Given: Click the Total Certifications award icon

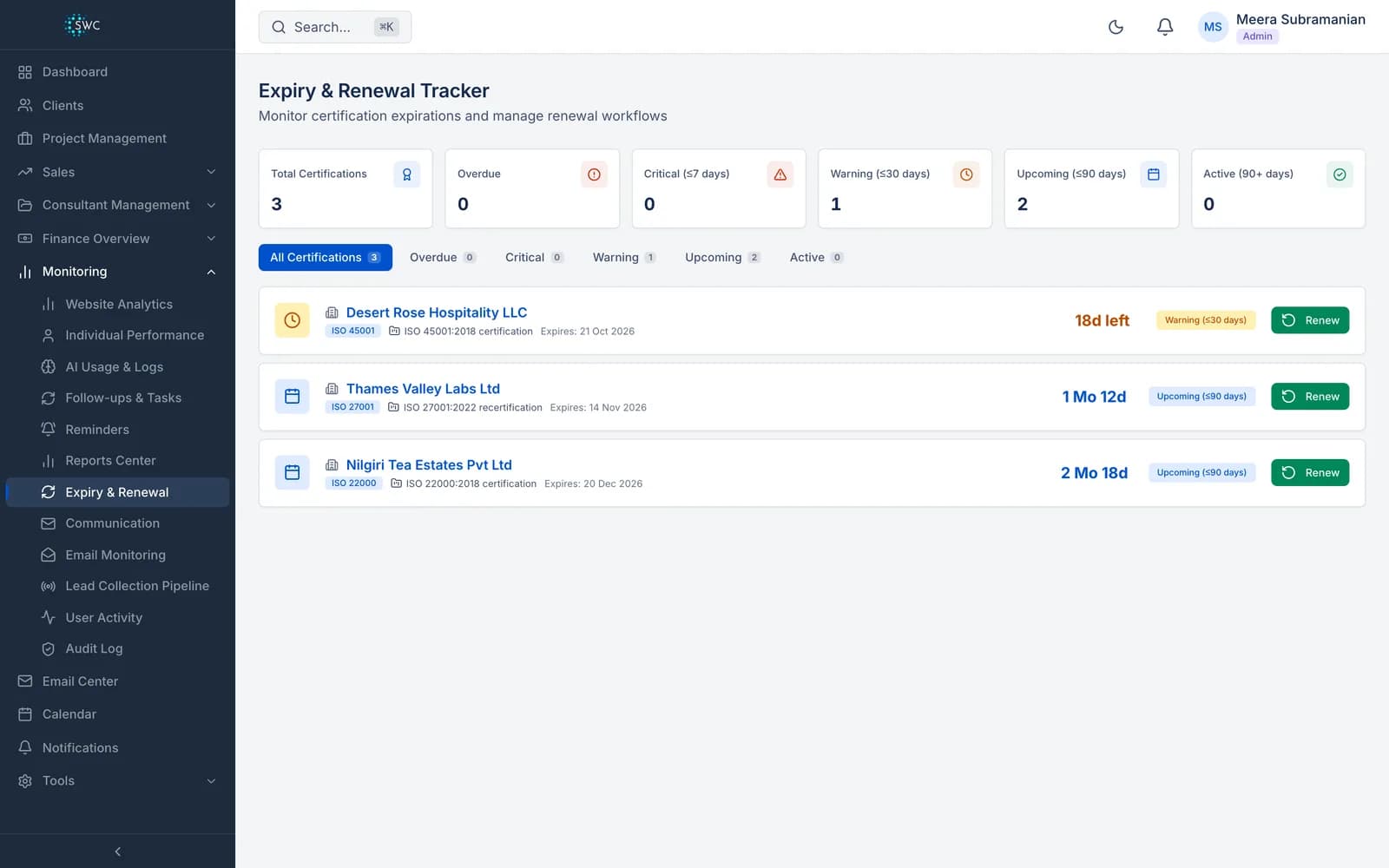Looking at the screenshot, I should (x=407, y=174).
